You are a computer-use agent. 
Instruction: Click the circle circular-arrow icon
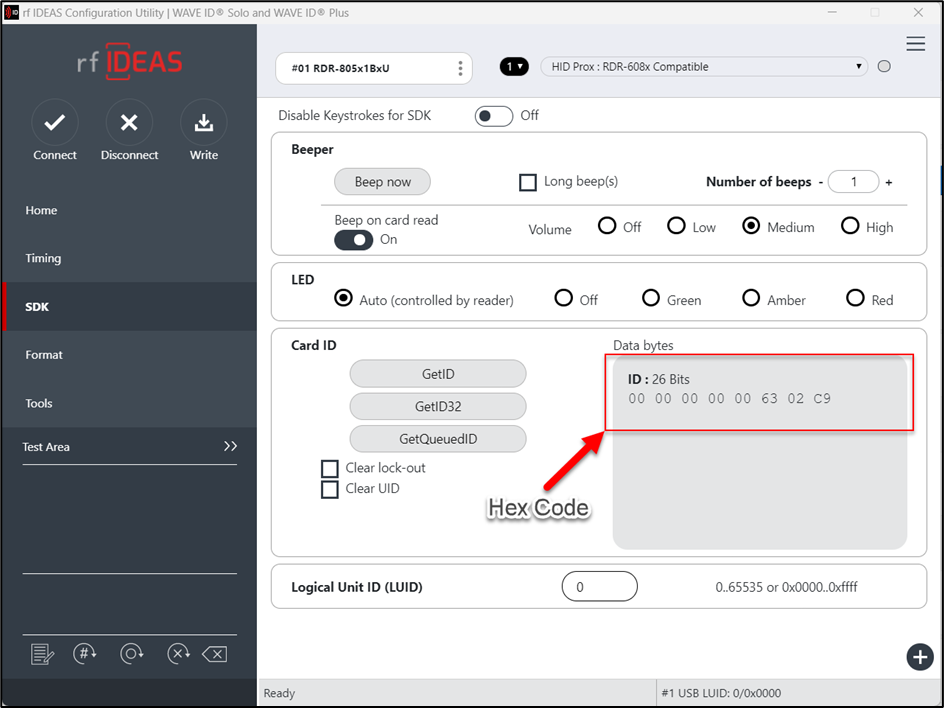click(131, 654)
